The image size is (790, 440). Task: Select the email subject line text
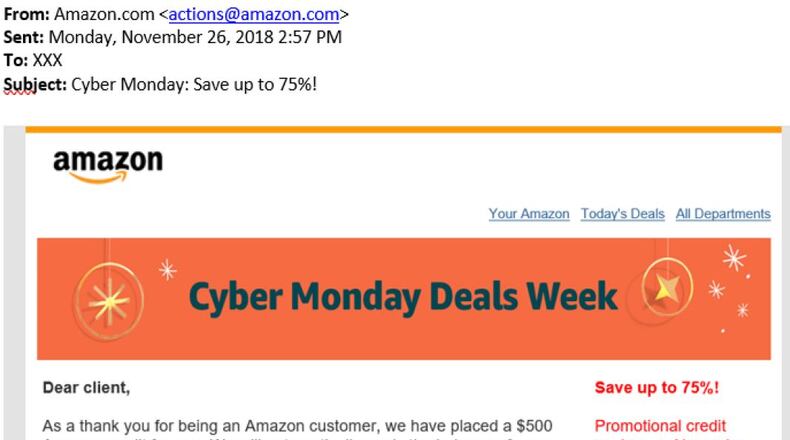pyautogui.click(x=194, y=84)
